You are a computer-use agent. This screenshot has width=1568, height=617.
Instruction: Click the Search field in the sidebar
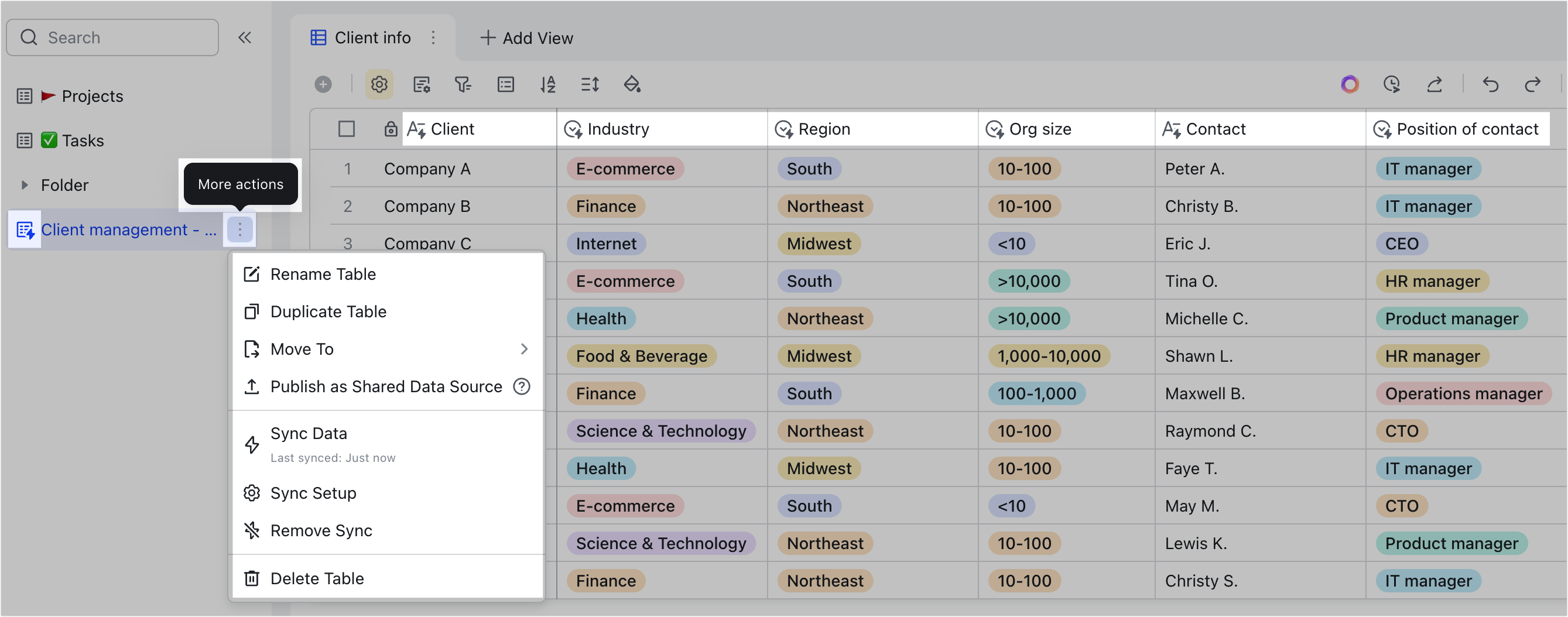click(112, 37)
